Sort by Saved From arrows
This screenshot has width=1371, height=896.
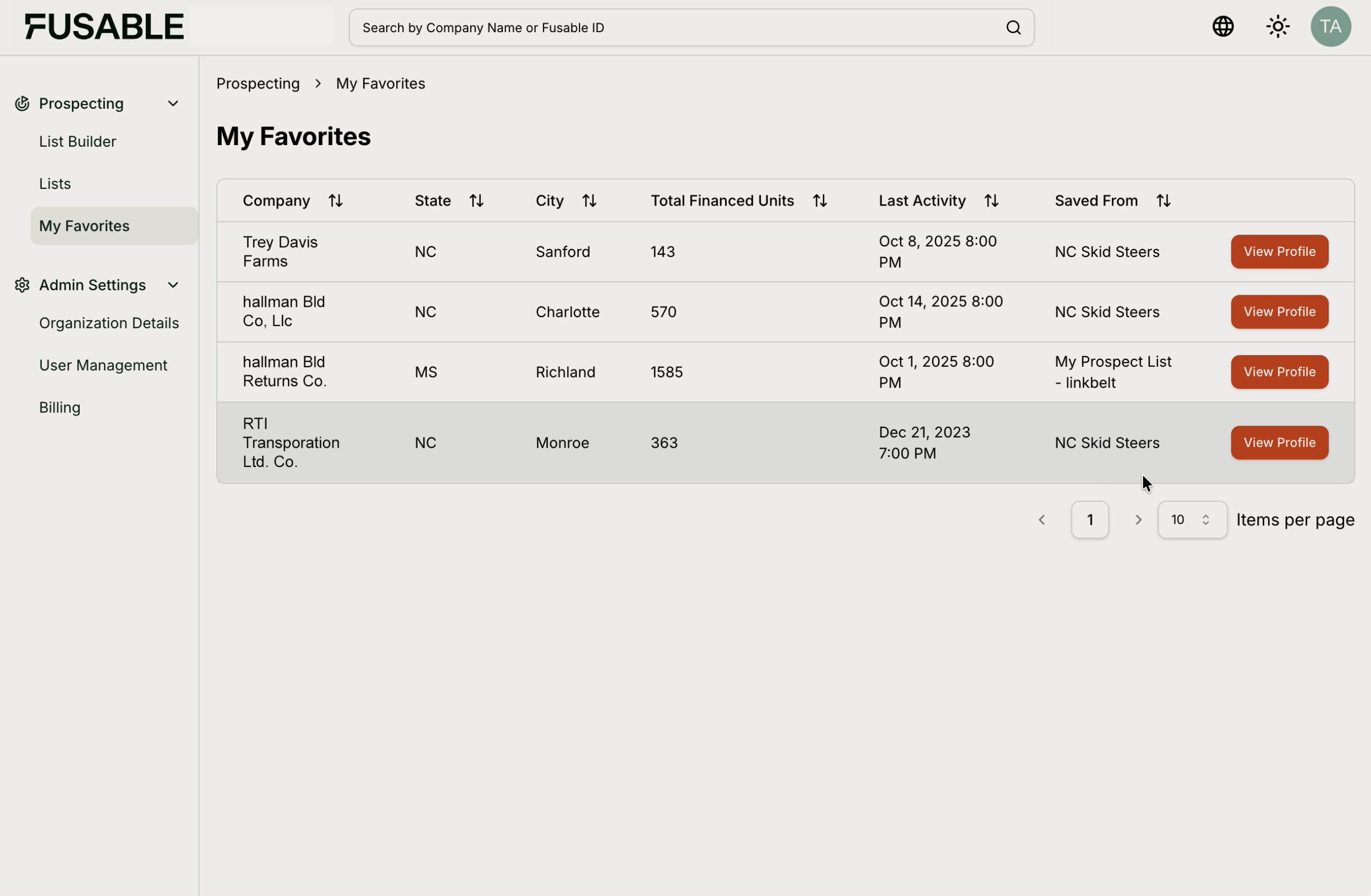coord(1163,200)
